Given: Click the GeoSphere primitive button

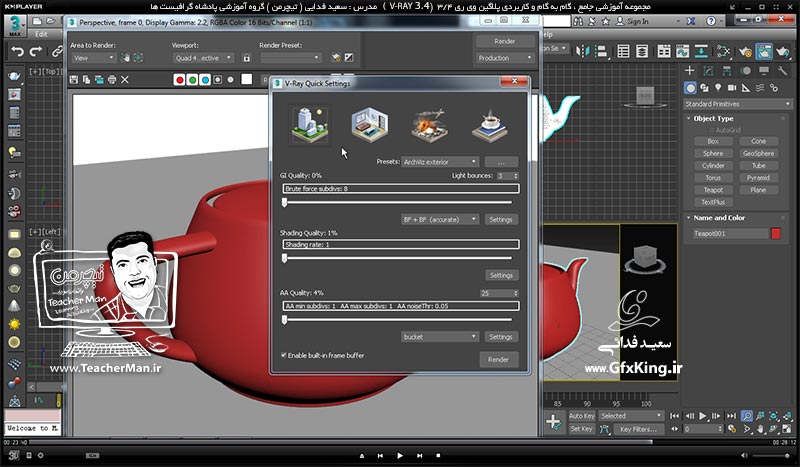Looking at the screenshot, I should (758, 153).
